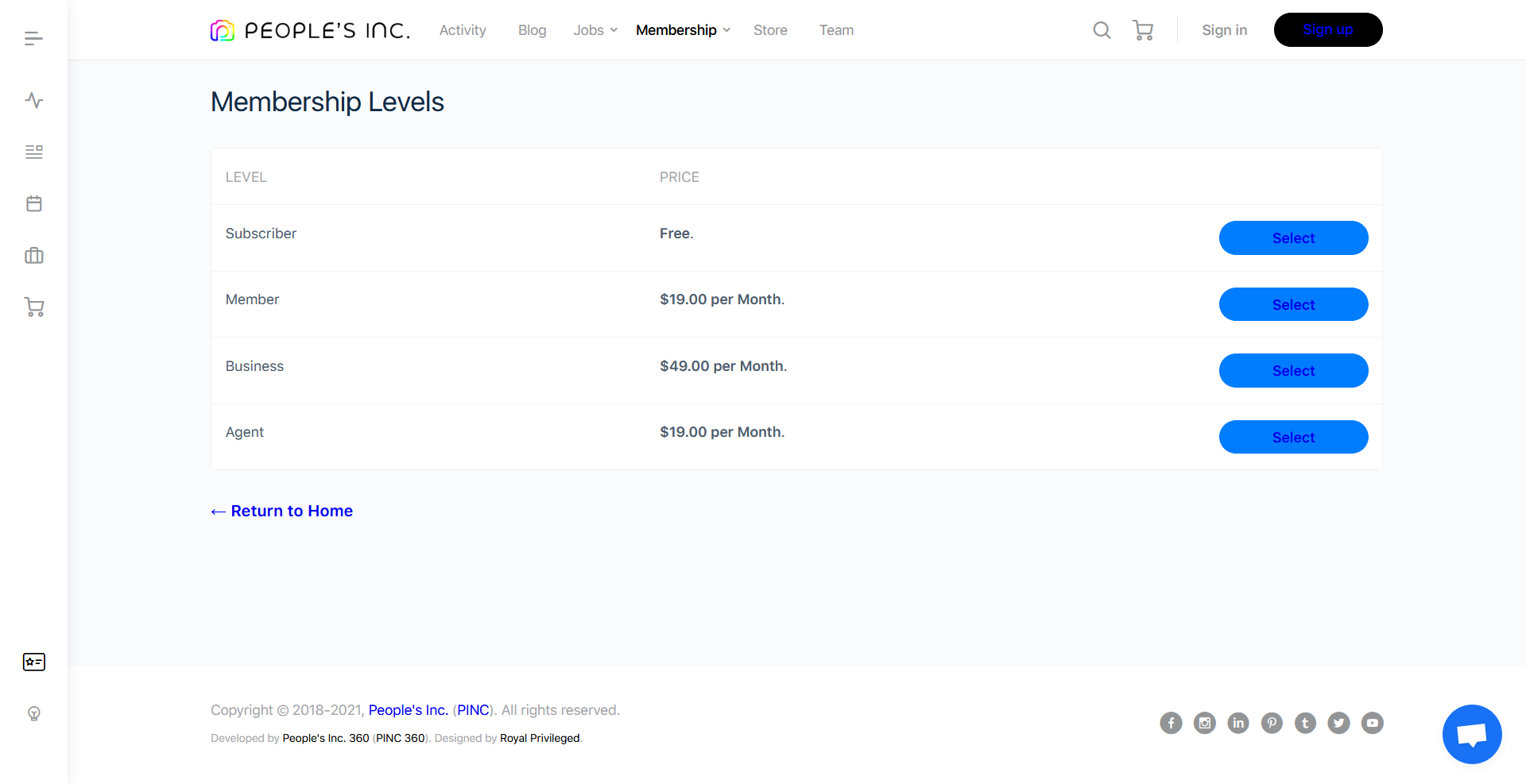The height and width of the screenshot is (784, 1526).
Task: Visit the YouTube page from footer
Action: point(1372,723)
